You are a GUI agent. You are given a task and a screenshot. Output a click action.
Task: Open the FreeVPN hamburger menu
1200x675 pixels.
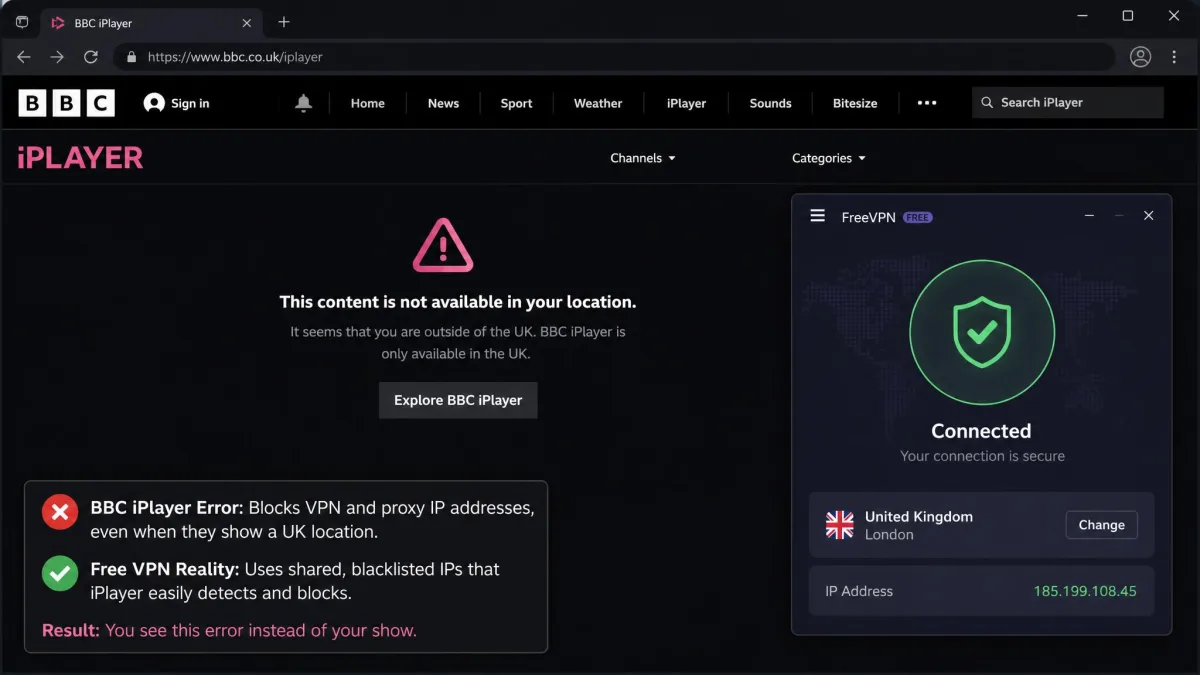(x=818, y=216)
